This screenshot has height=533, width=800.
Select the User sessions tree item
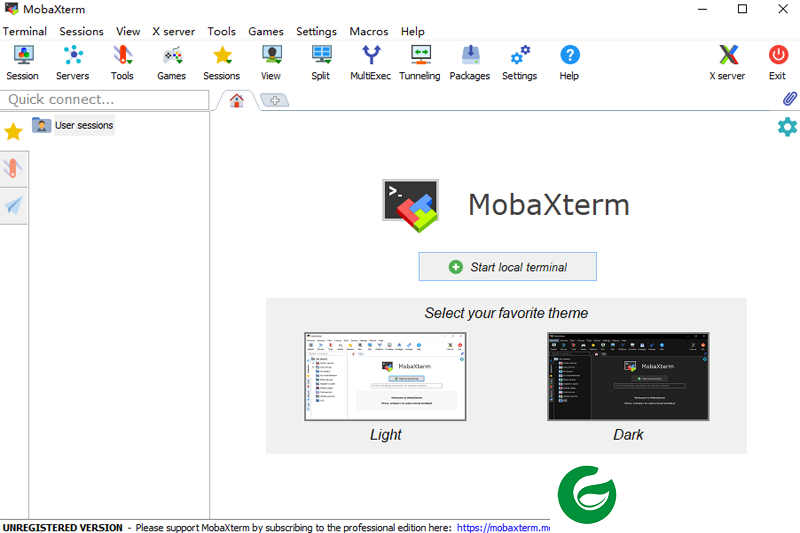point(73,125)
